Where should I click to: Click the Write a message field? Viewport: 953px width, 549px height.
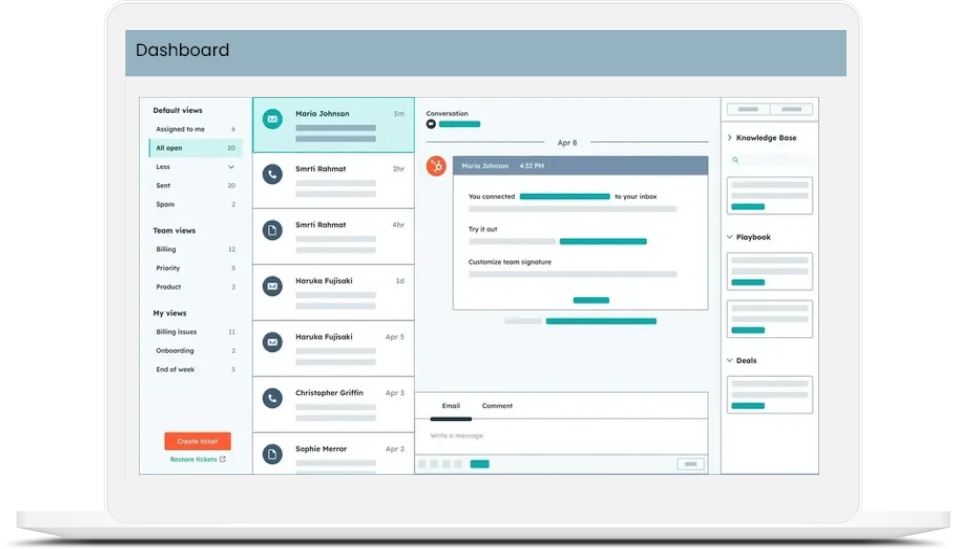tap(560, 436)
